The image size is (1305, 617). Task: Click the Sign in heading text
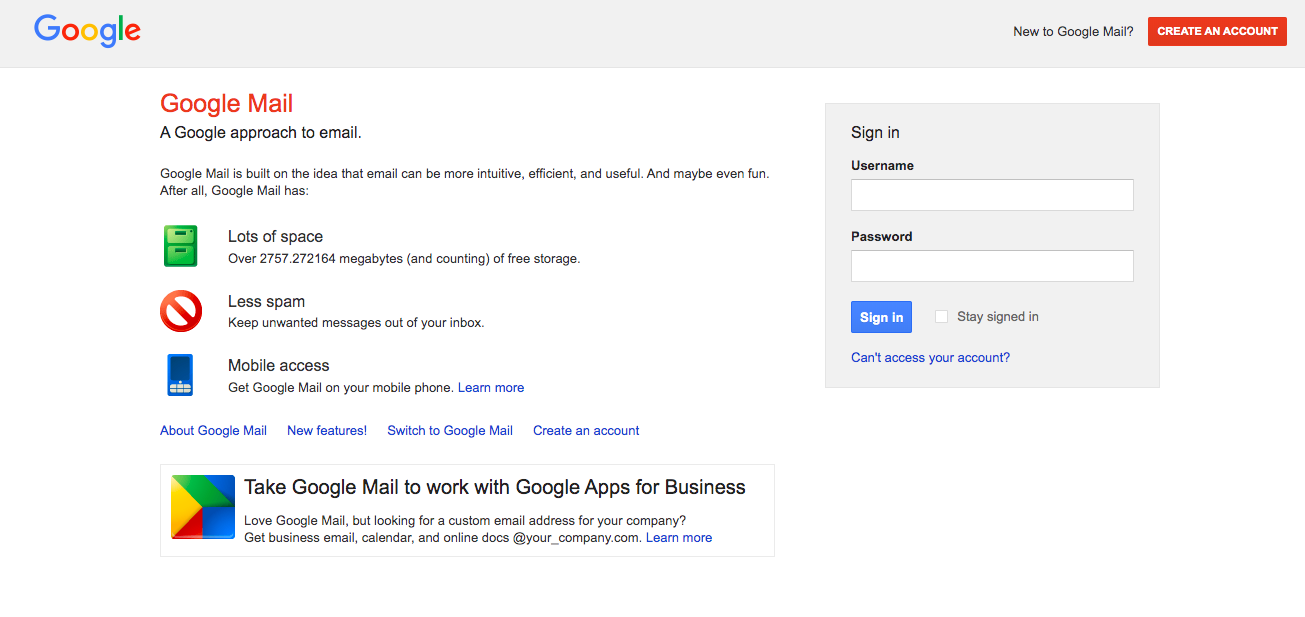(x=875, y=133)
